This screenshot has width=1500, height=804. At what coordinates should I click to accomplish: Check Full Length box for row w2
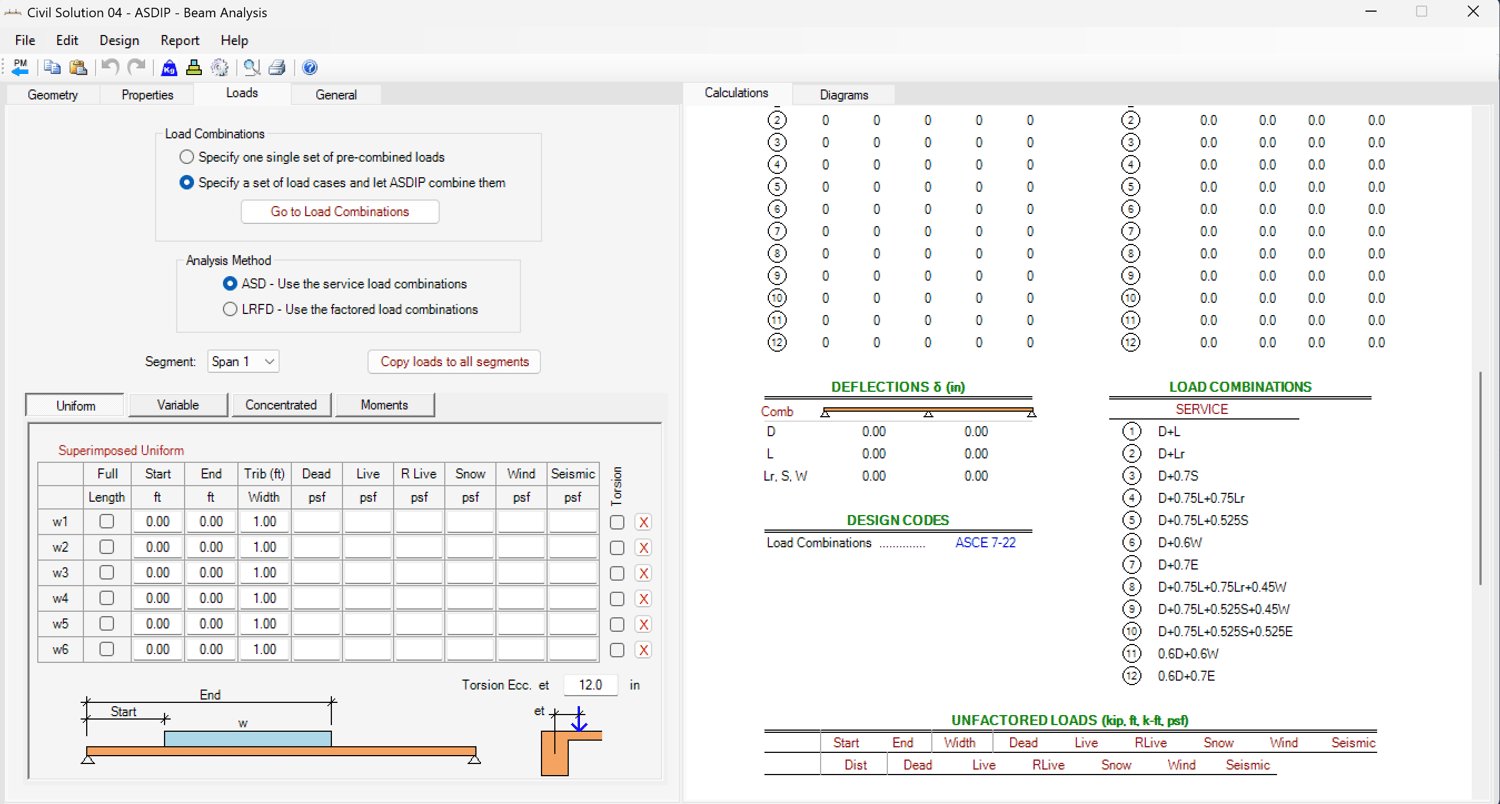(107, 547)
